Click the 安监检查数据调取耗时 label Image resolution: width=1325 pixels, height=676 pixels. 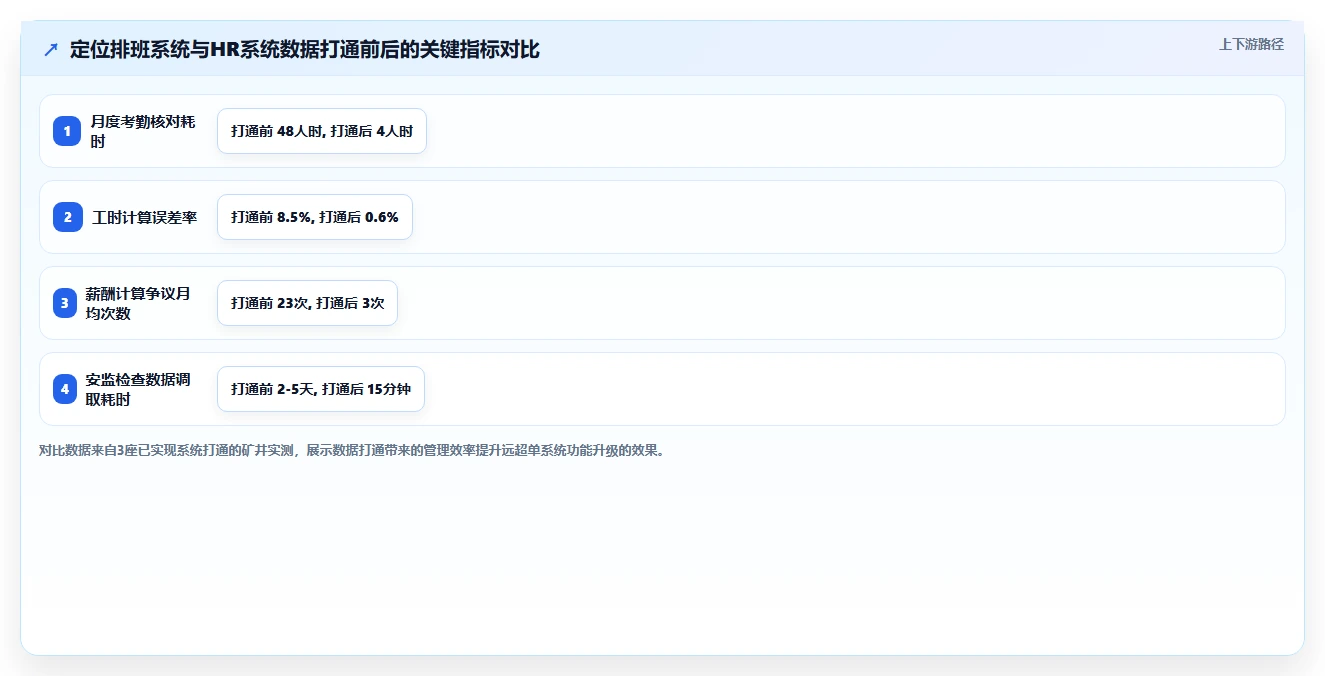pos(138,389)
